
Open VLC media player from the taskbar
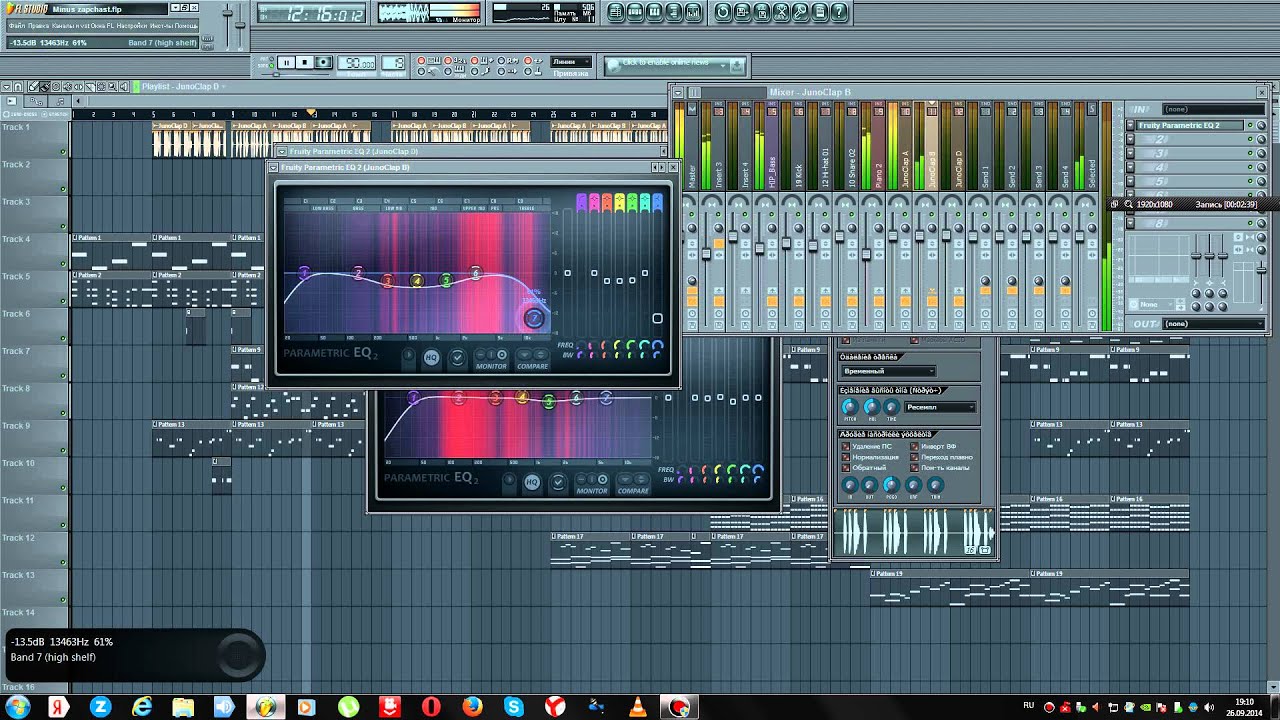click(x=637, y=707)
